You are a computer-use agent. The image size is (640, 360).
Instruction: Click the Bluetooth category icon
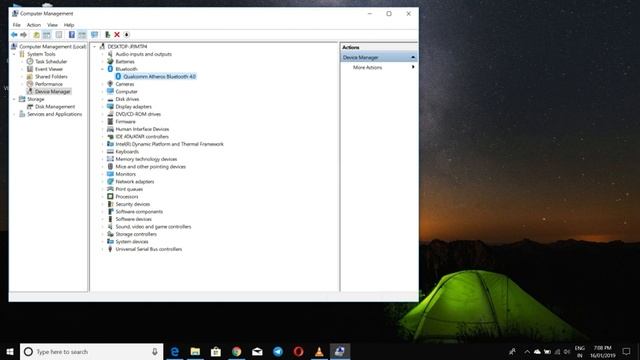pos(110,69)
